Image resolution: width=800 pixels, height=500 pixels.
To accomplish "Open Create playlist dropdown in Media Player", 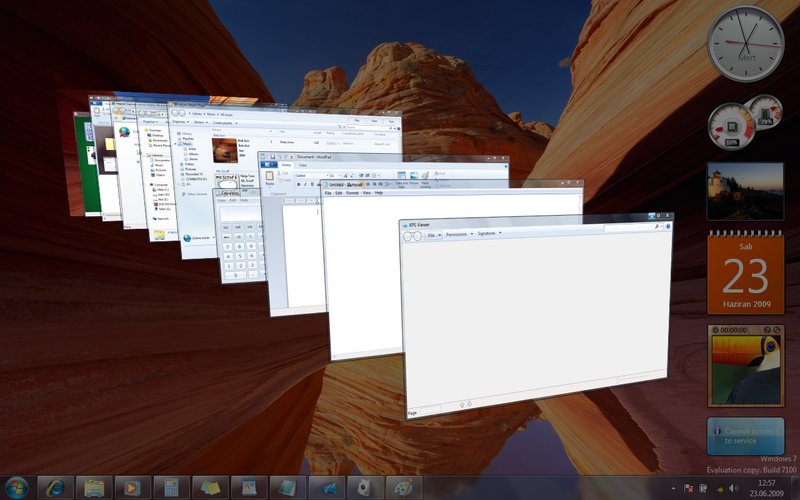I will tap(223, 123).
